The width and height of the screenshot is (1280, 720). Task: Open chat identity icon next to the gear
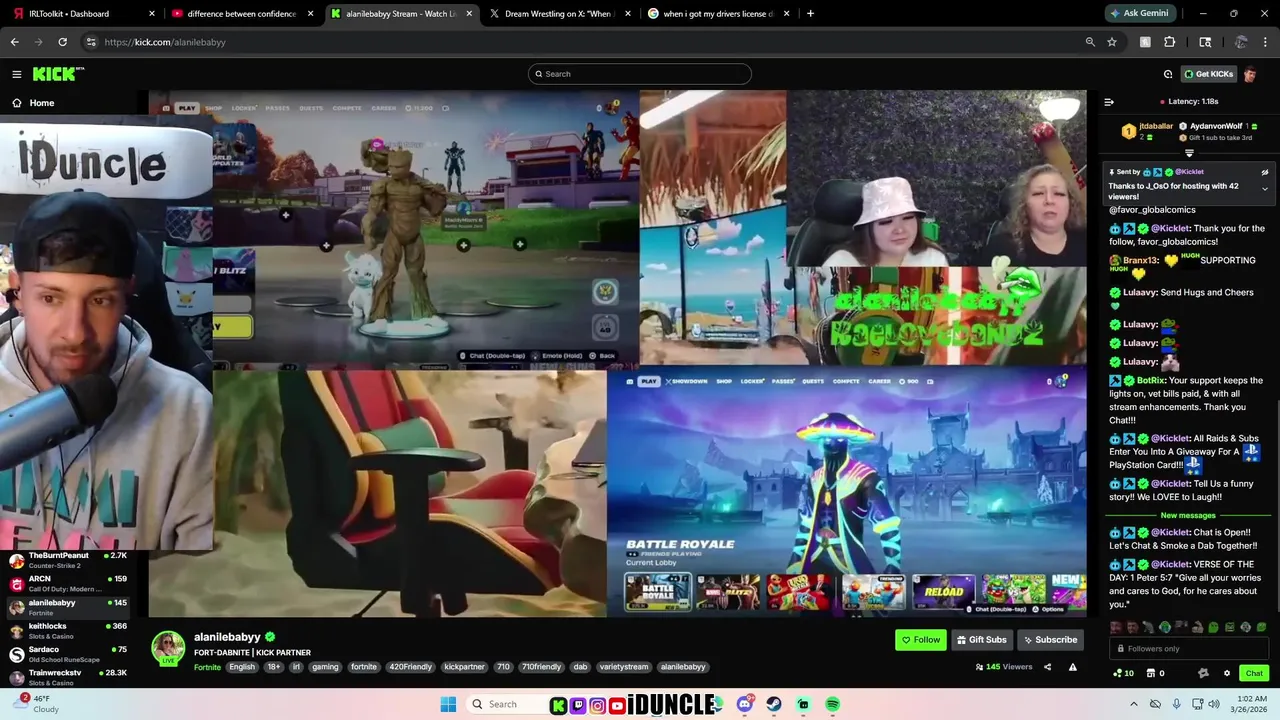(x=1203, y=673)
